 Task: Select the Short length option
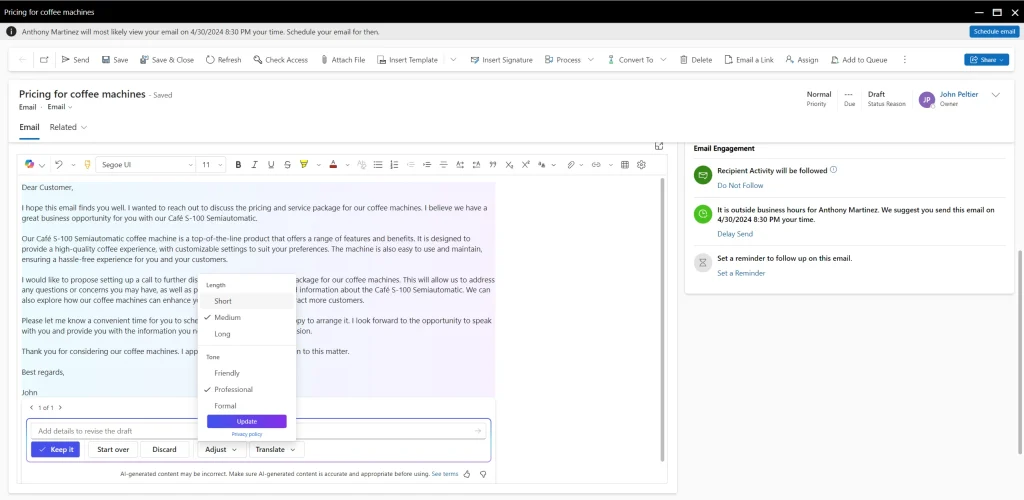pos(223,301)
